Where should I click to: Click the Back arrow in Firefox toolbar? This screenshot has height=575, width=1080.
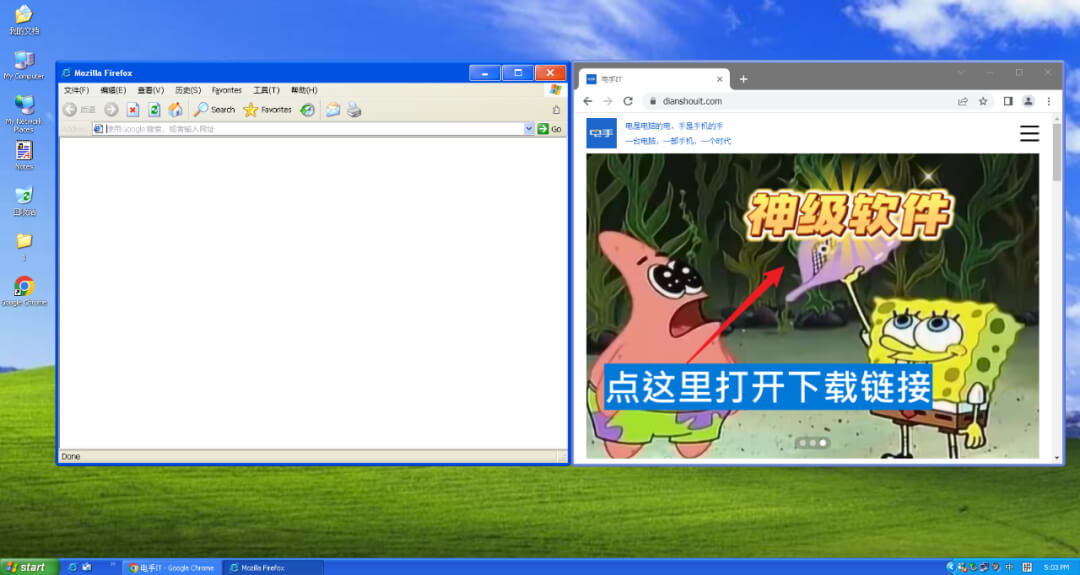point(70,109)
